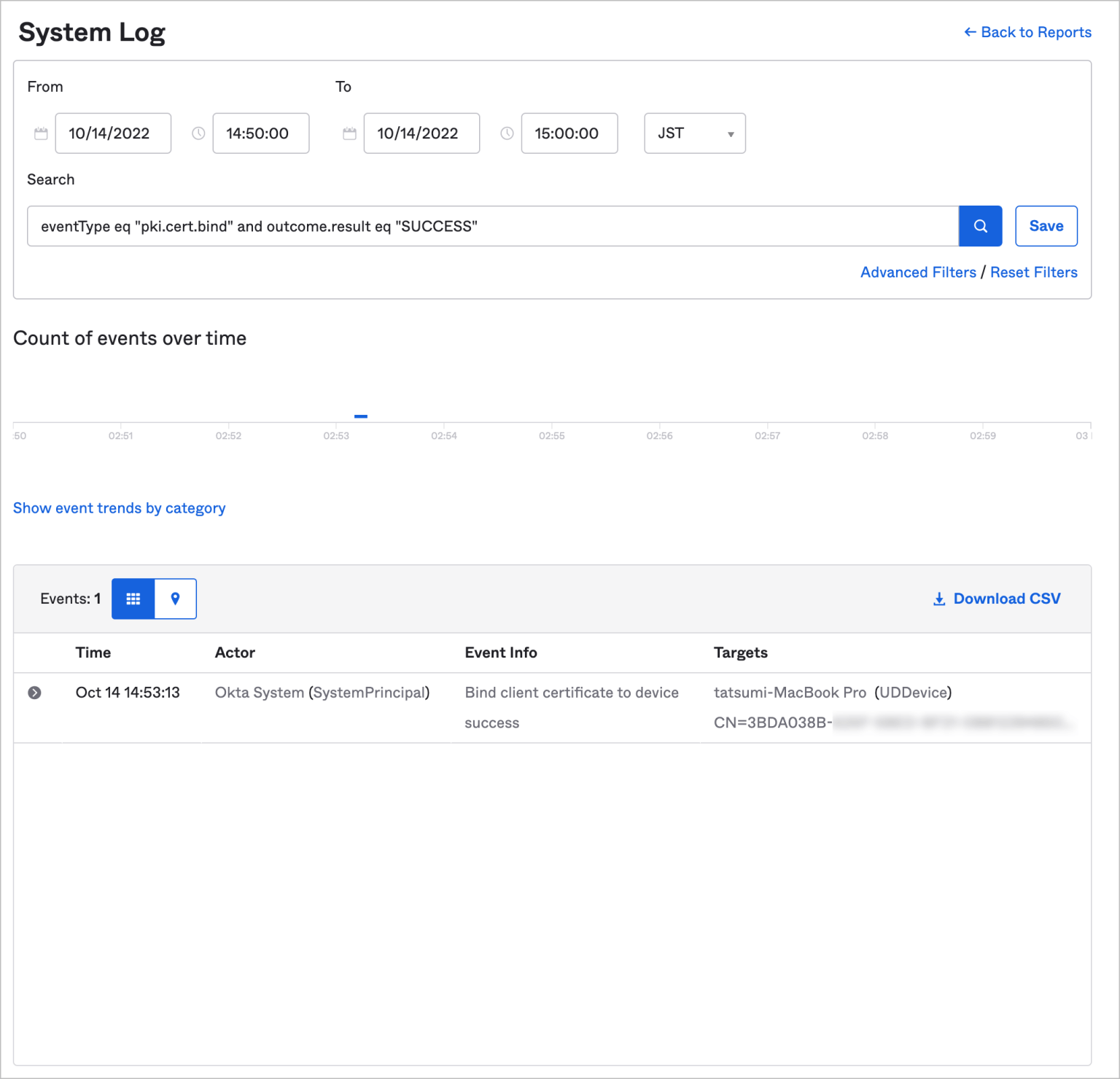This screenshot has height=1079, width=1120.
Task: Click the back arrow next to Back to Reports
Action: (x=970, y=32)
